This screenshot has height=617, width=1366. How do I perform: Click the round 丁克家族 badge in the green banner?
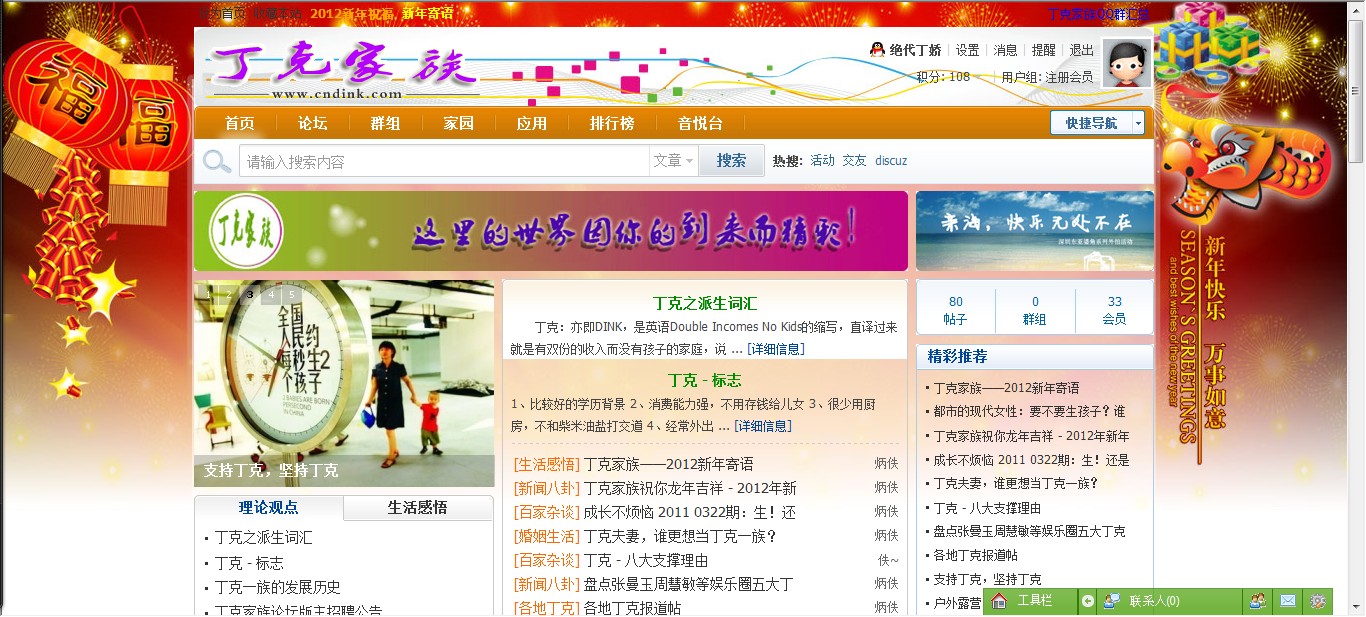pyautogui.click(x=245, y=231)
